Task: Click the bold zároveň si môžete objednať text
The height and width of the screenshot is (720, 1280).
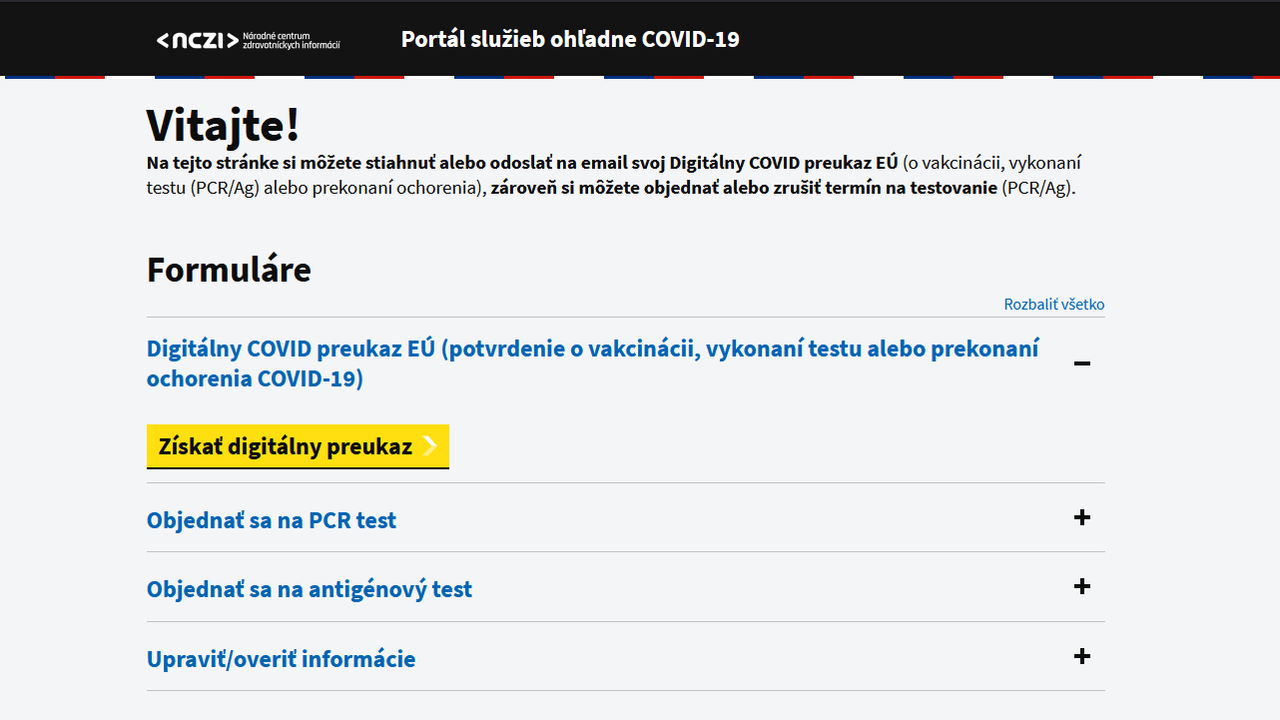Action: tap(595, 187)
